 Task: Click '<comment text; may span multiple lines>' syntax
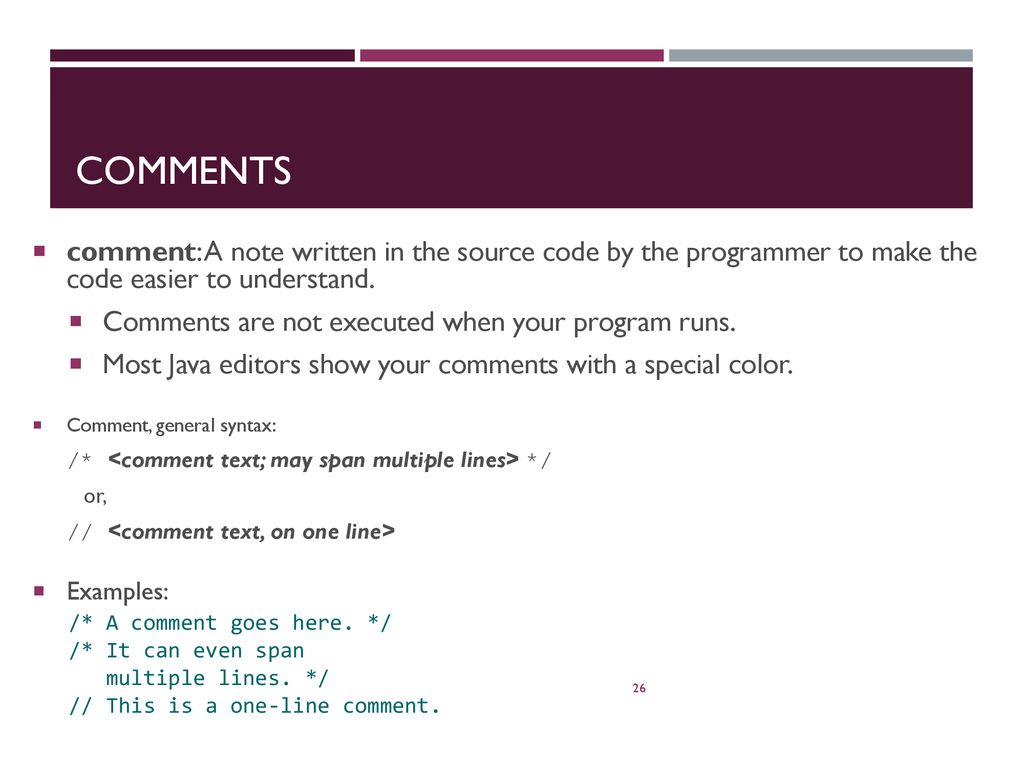(x=313, y=460)
